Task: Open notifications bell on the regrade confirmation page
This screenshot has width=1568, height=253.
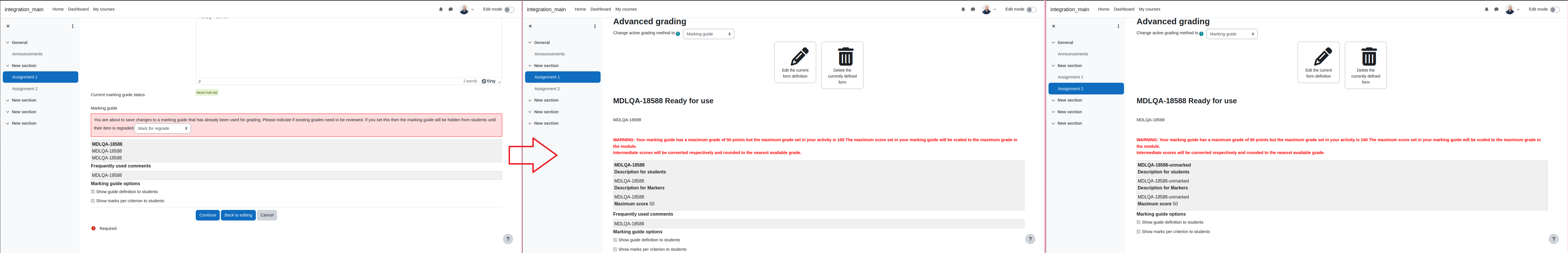Action: coord(441,9)
